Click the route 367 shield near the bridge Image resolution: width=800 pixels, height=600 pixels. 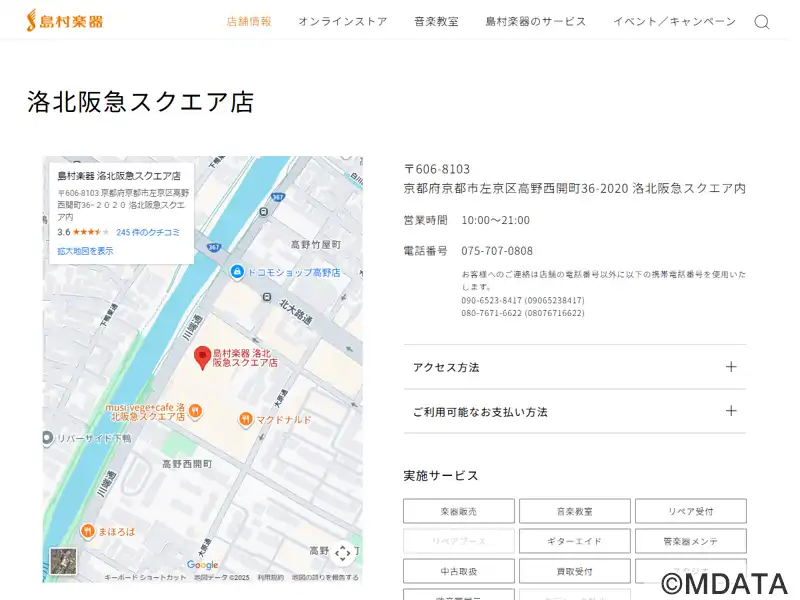tap(214, 247)
